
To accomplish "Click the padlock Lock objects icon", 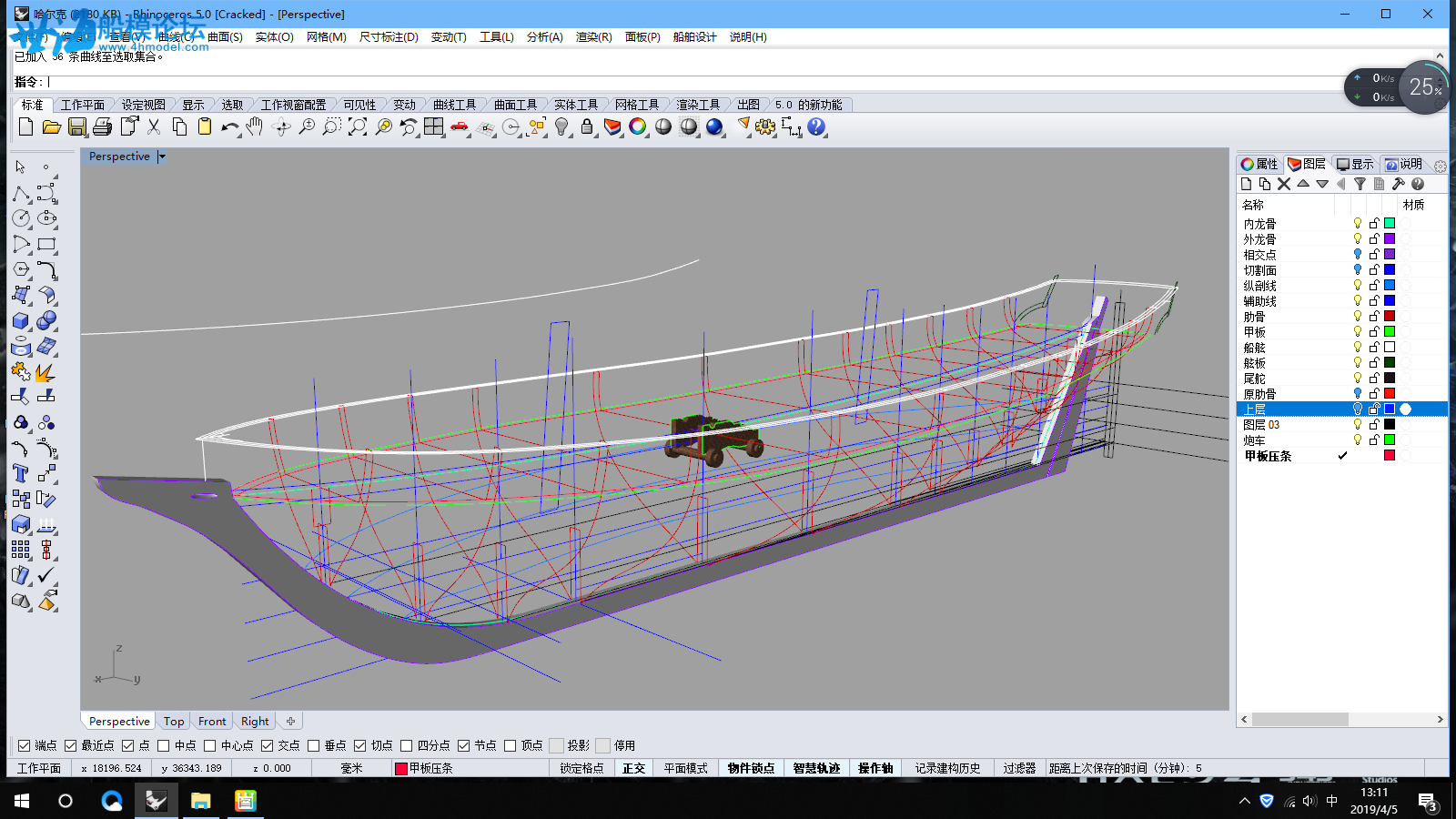I will click(x=587, y=126).
